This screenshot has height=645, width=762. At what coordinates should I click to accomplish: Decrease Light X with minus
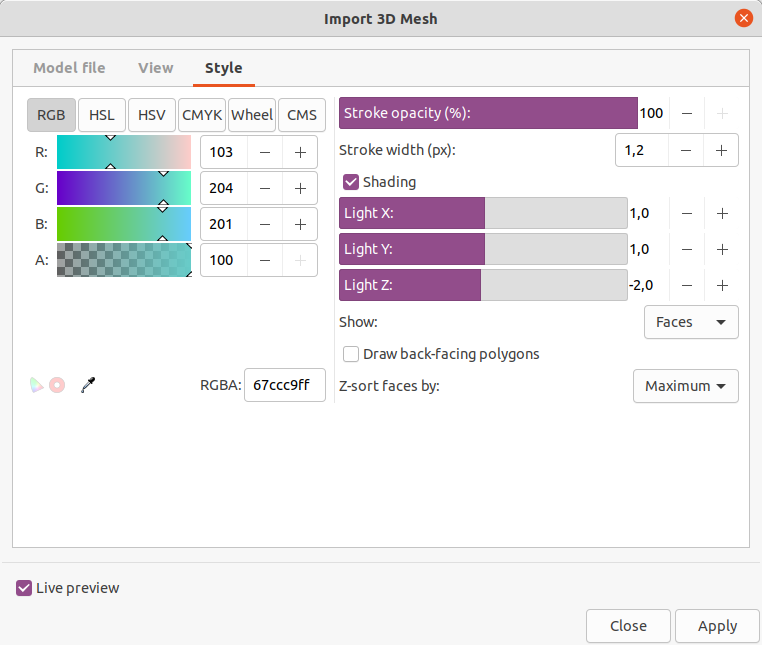click(x=687, y=213)
